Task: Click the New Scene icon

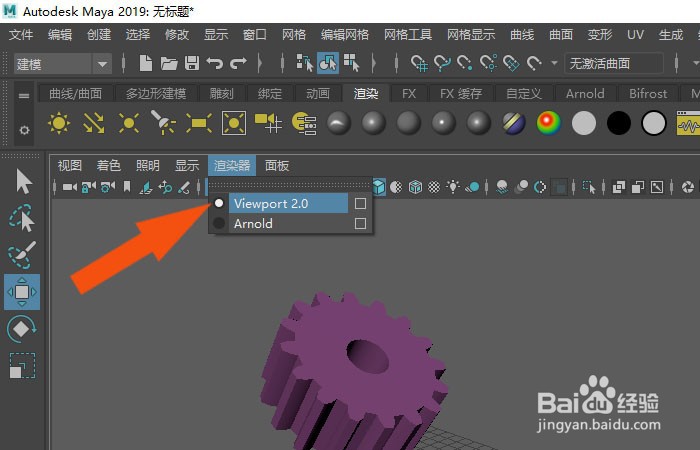Action: 146,63
